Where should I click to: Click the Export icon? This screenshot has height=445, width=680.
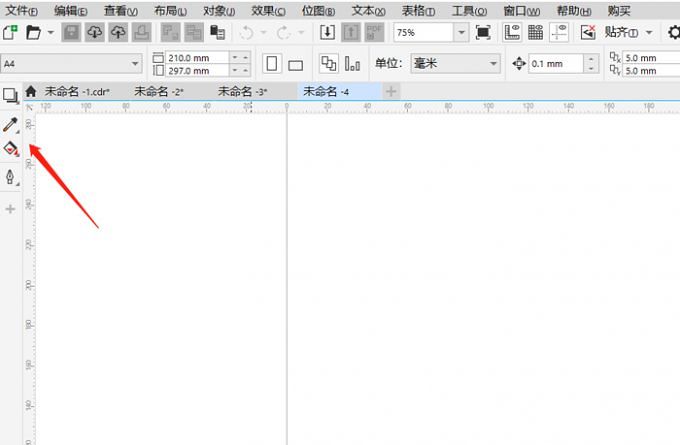tap(351, 33)
